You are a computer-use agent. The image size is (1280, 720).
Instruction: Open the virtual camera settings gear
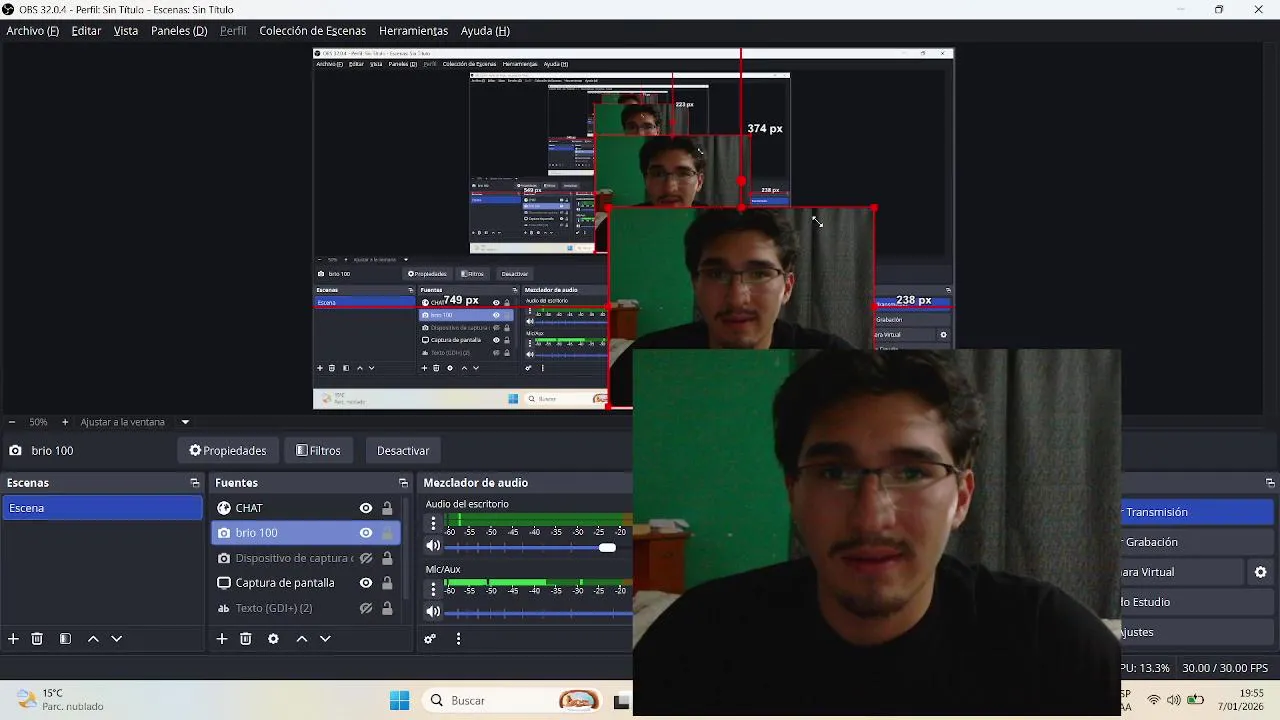(1260, 572)
